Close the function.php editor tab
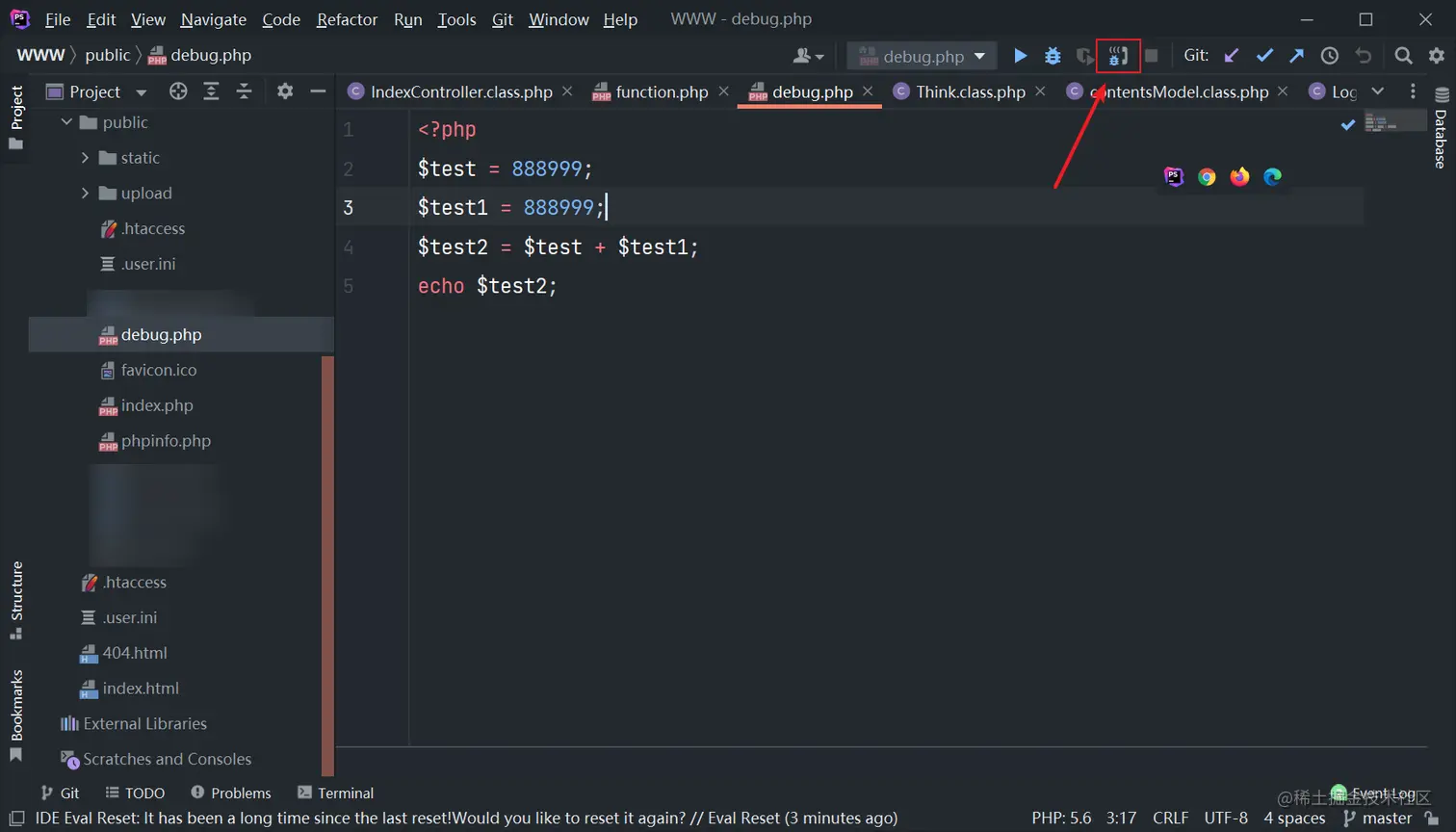This screenshot has width=1456, height=832. (723, 91)
